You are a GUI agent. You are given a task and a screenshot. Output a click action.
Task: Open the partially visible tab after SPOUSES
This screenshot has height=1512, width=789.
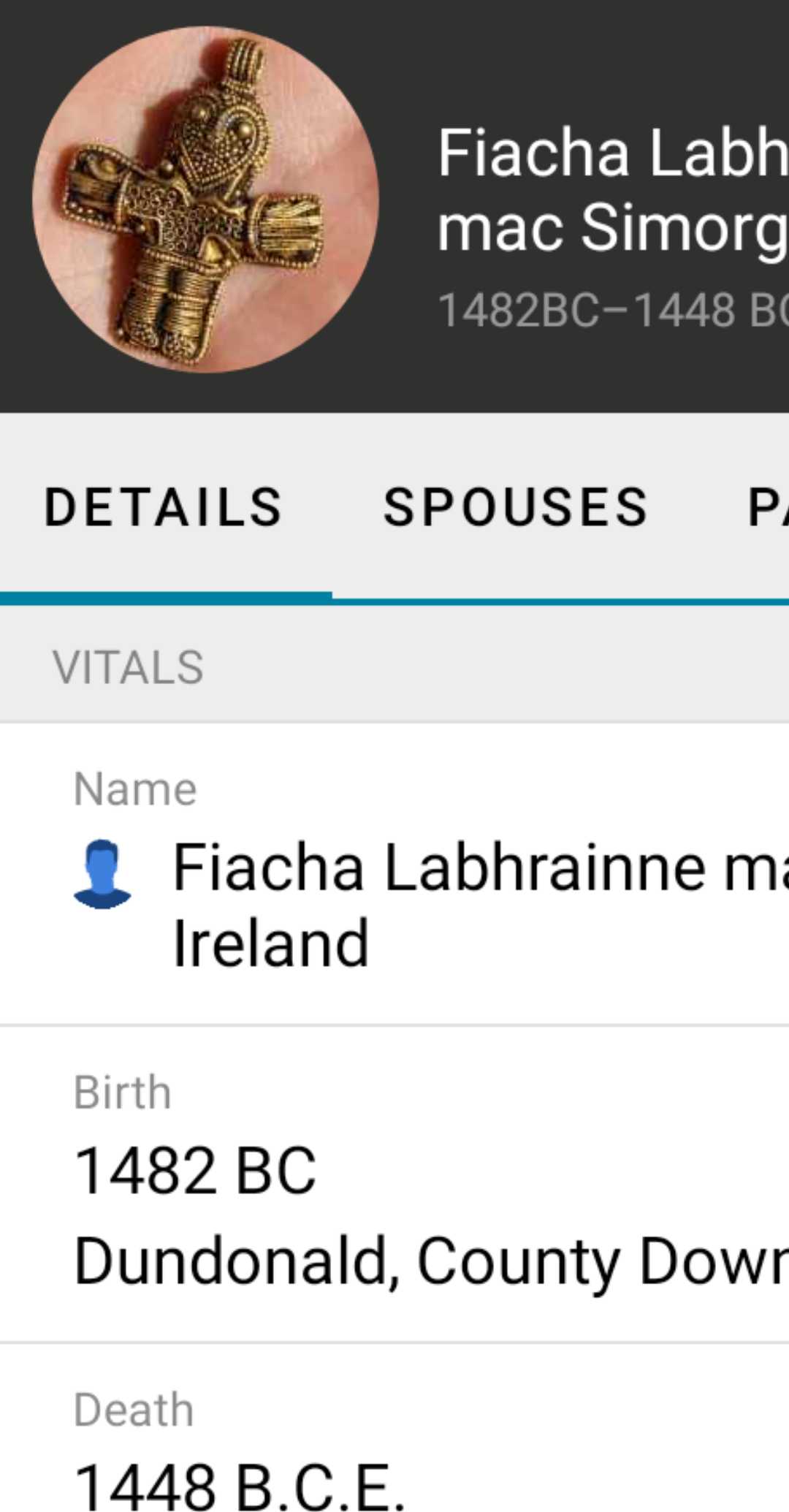coord(767,507)
